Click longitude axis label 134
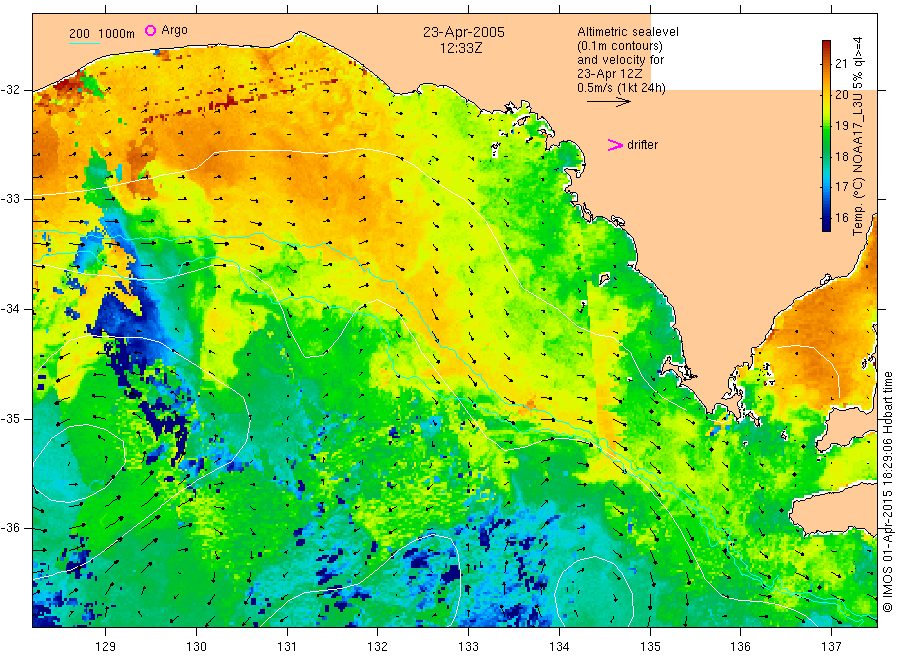The height and width of the screenshot is (660, 900). (559, 647)
